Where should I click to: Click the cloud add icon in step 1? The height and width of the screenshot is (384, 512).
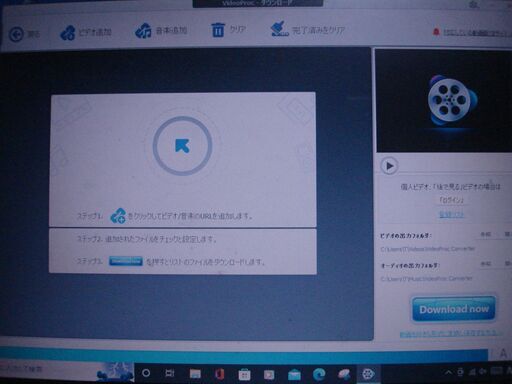(118, 216)
